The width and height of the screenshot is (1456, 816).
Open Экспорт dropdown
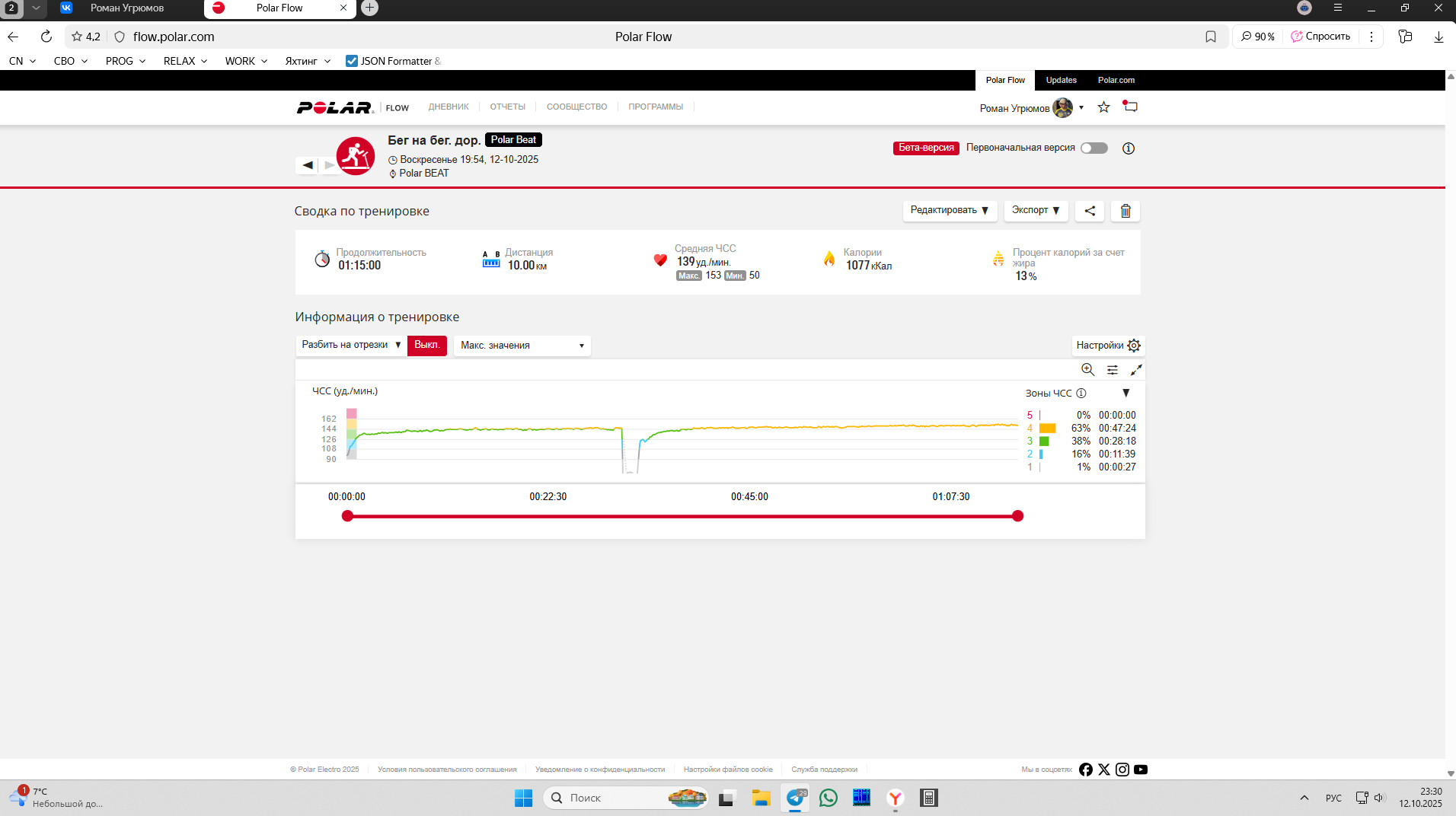pyautogui.click(x=1036, y=211)
